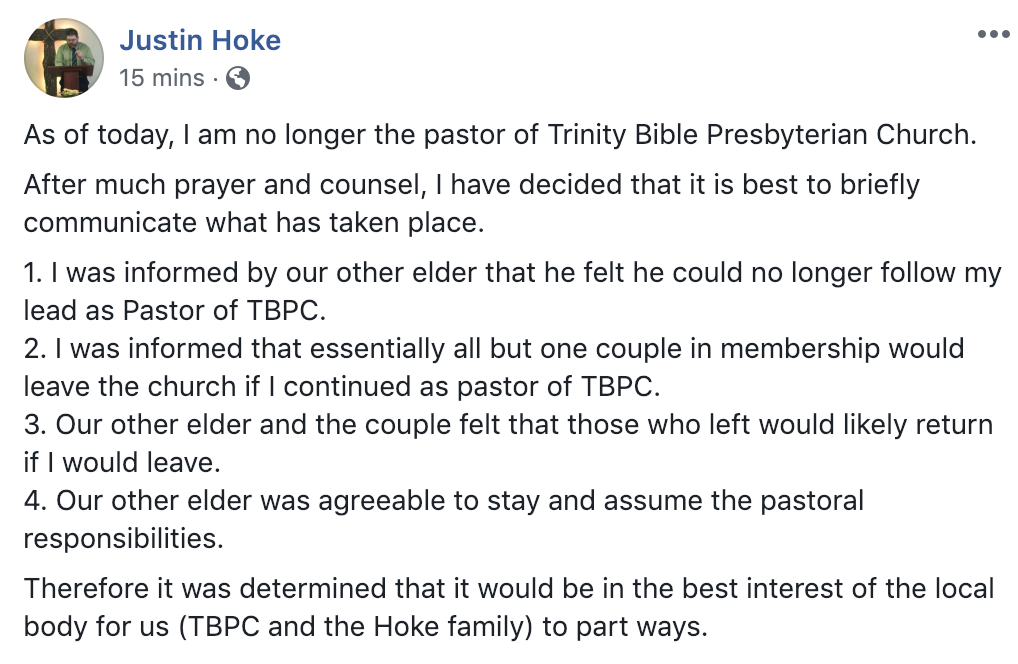Viewport: 1018px width, 664px height.
Task: Click the text "lead as Pastor of TBPC."
Action: pos(175,310)
